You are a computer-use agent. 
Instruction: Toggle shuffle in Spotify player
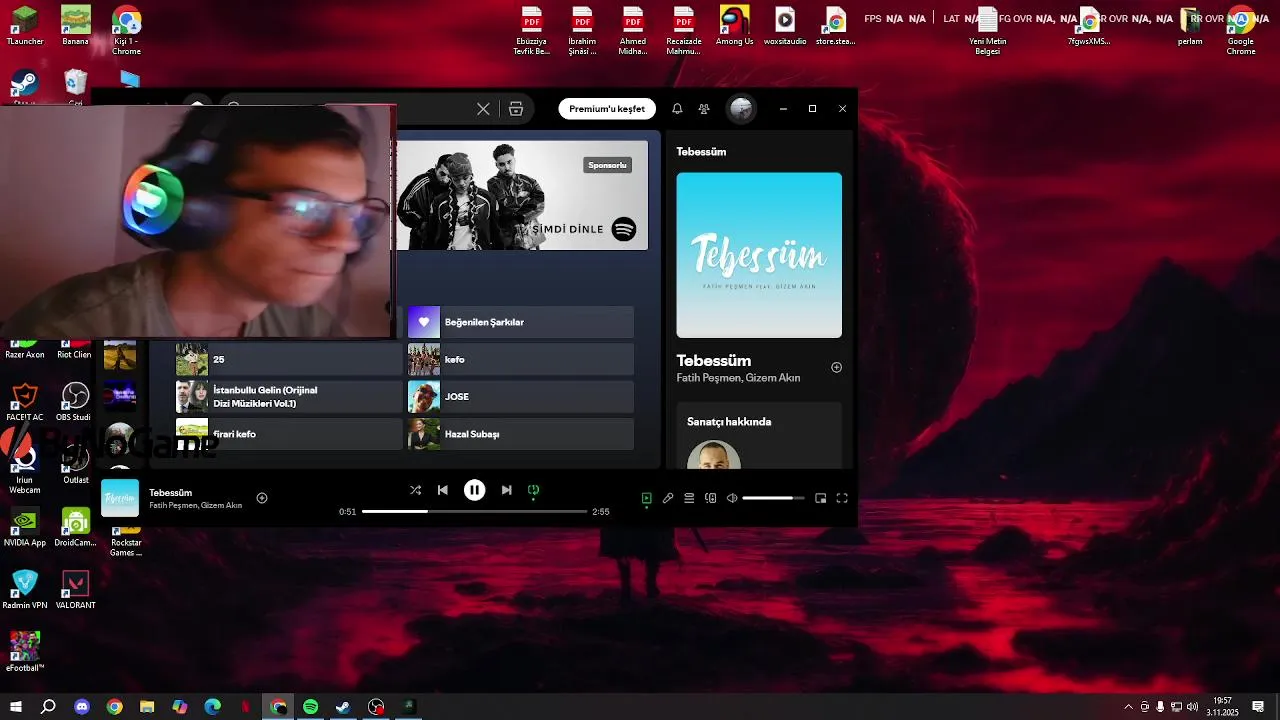tap(415, 490)
